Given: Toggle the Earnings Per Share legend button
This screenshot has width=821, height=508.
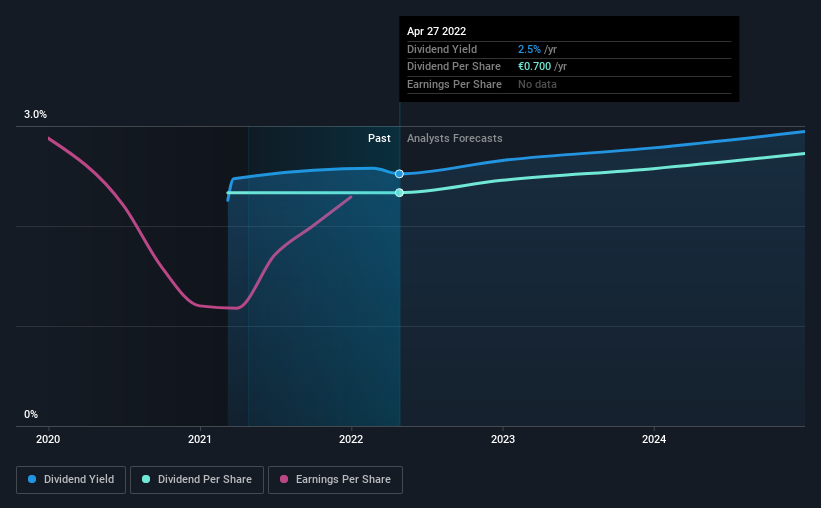Looking at the screenshot, I should 335,480.
